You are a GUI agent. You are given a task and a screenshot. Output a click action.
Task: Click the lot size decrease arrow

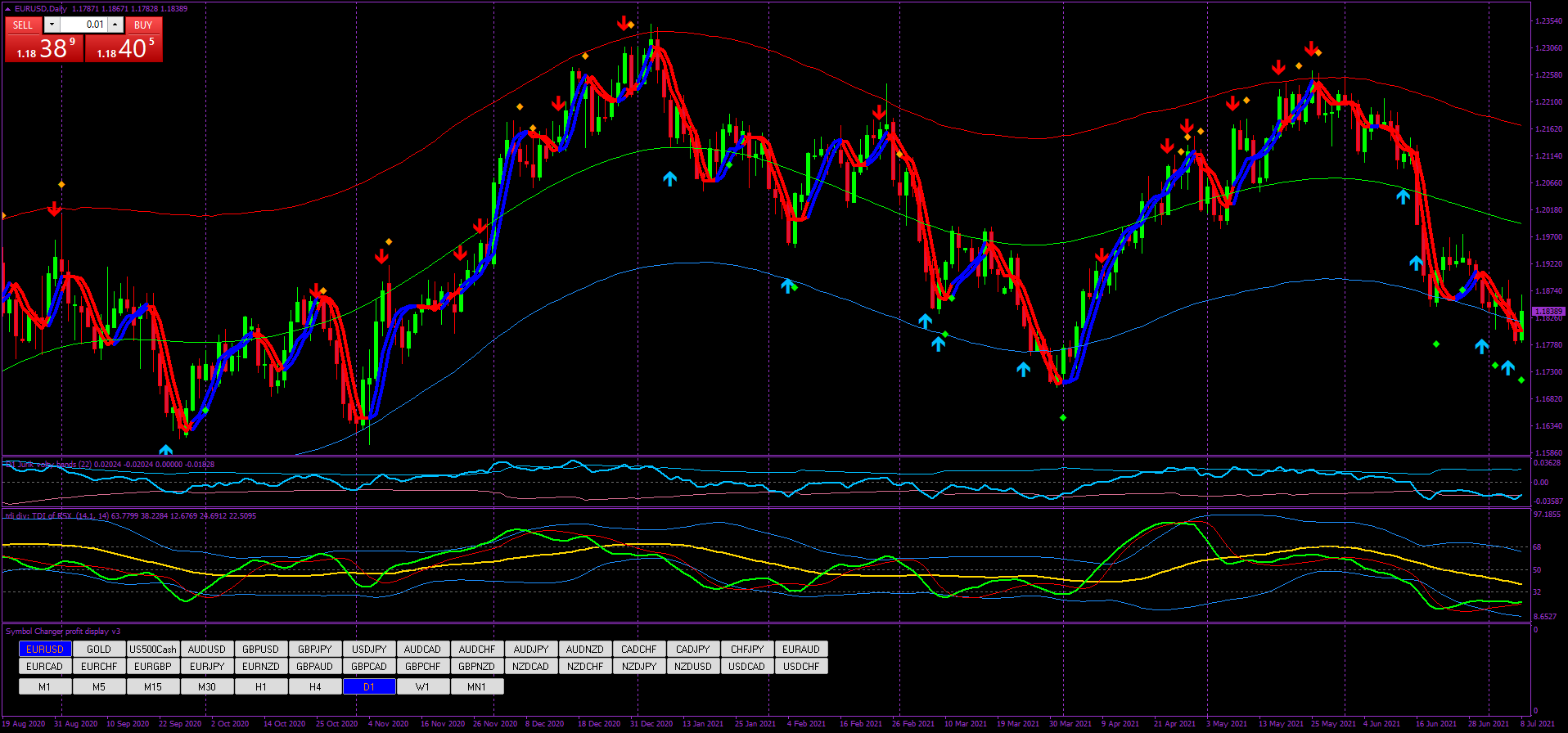click(x=52, y=25)
